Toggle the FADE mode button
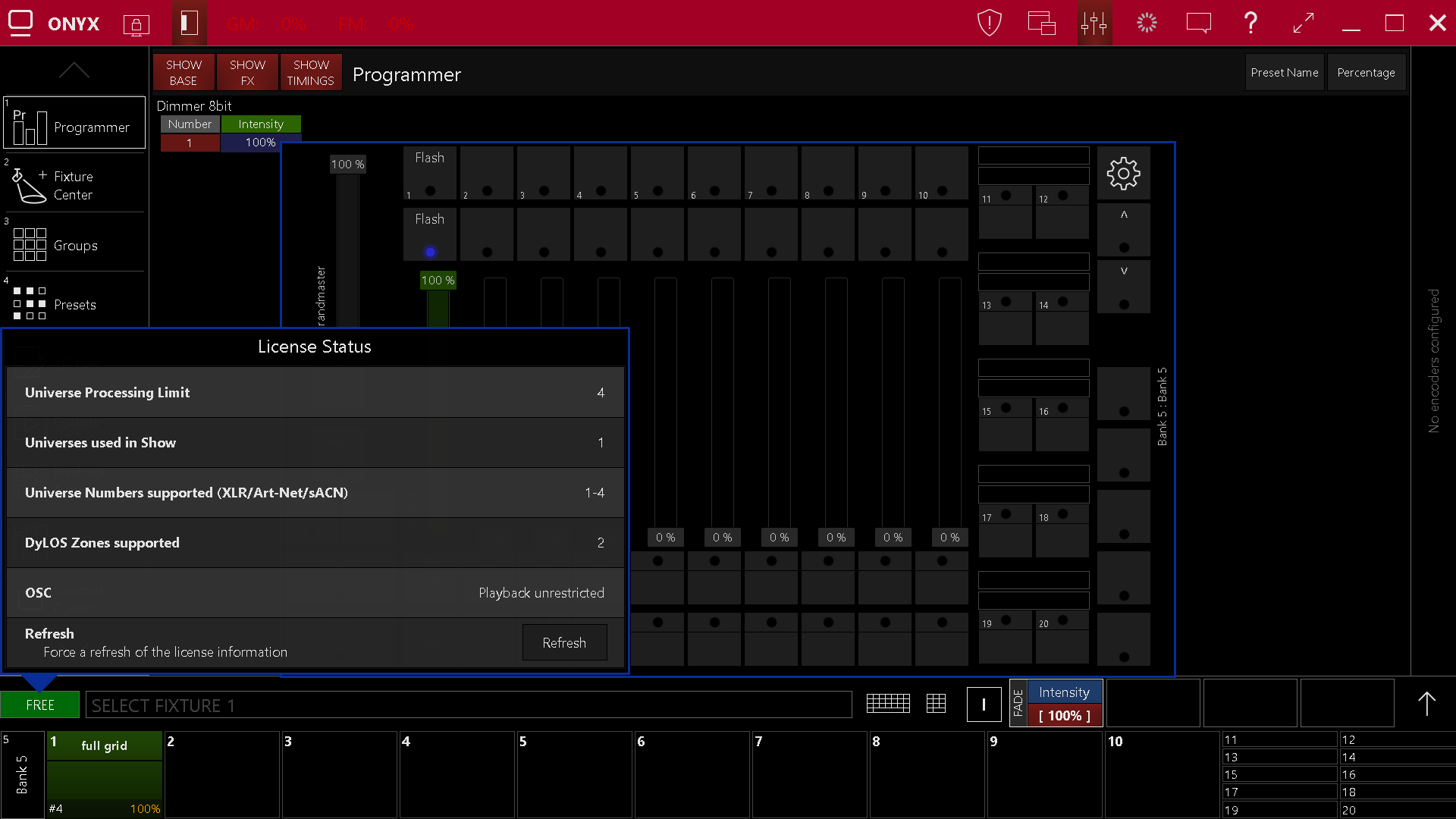 (x=1018, y=703)
